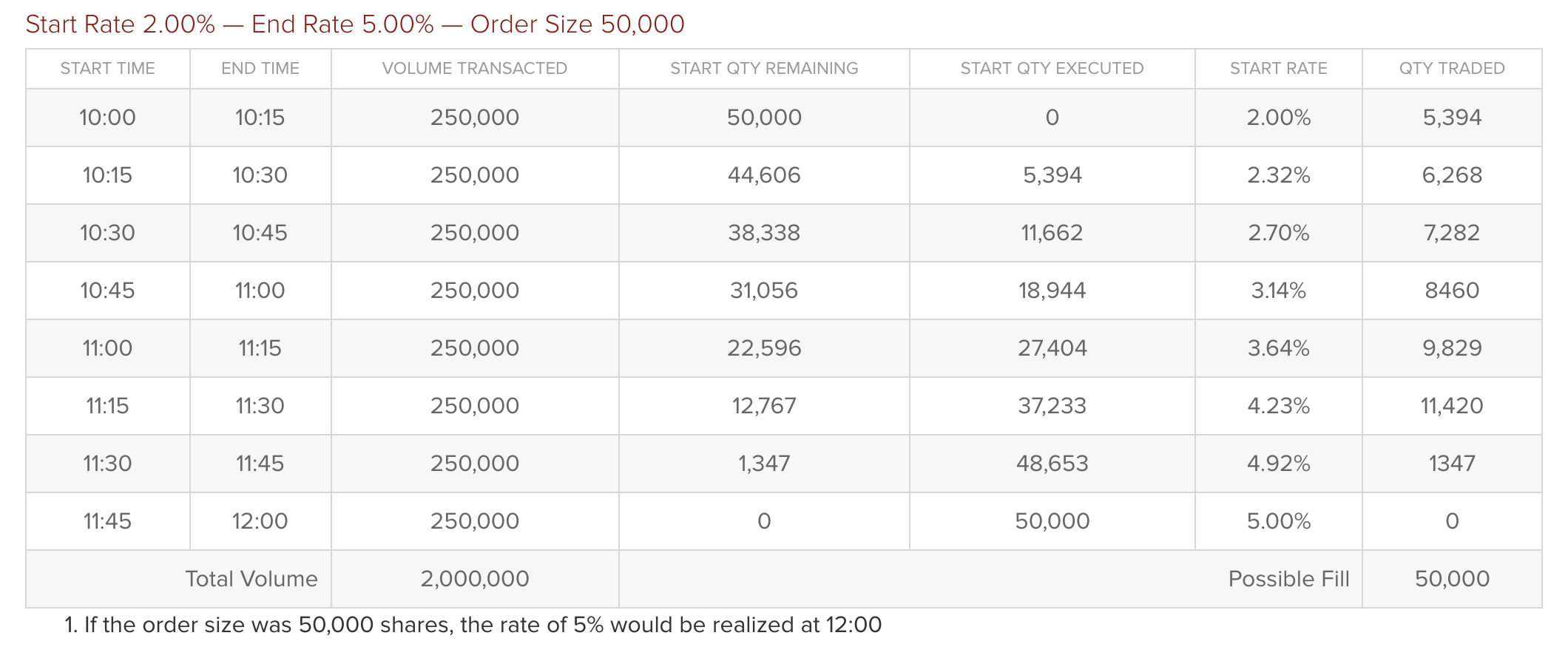Click the 18,944 quantity executed cell

point(1052,291)
